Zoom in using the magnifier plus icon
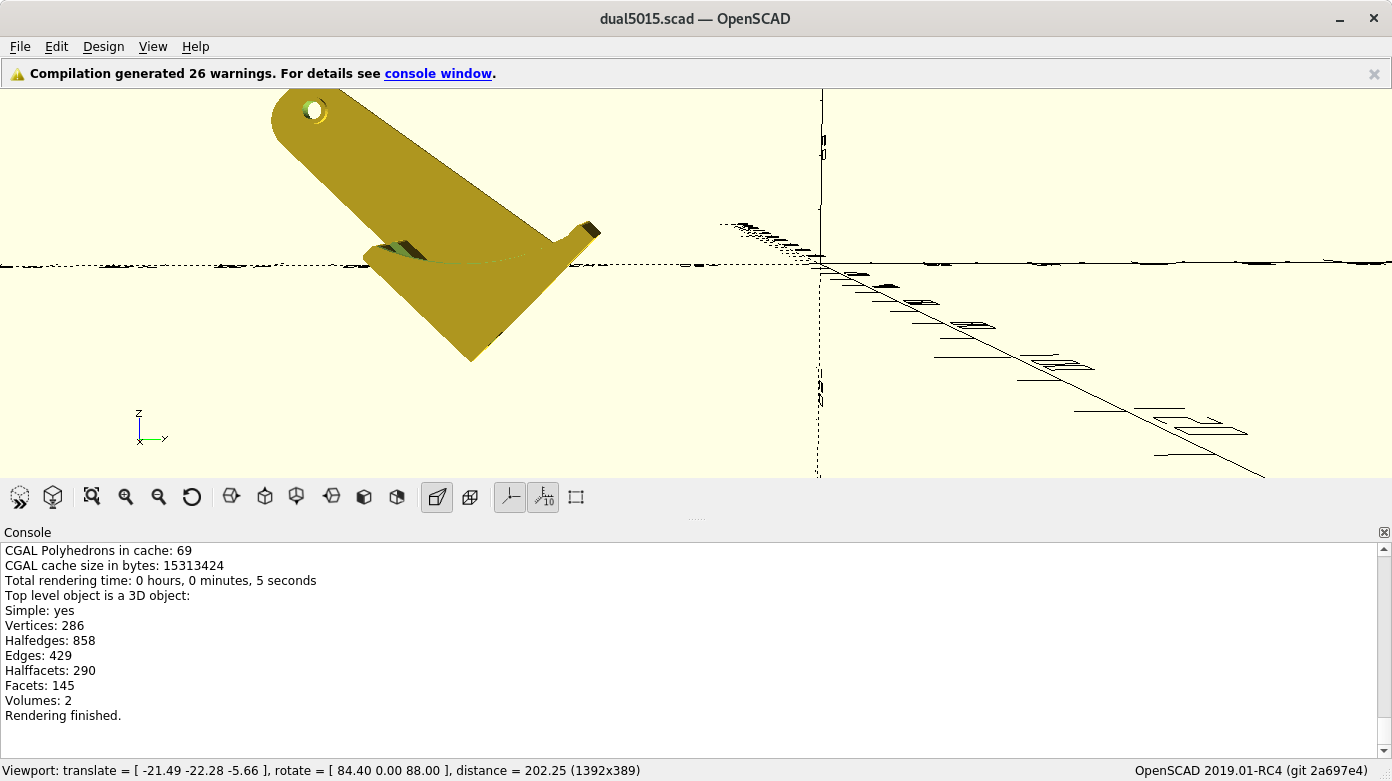This screenshot has height=781, width=1392. pos(126,497)
